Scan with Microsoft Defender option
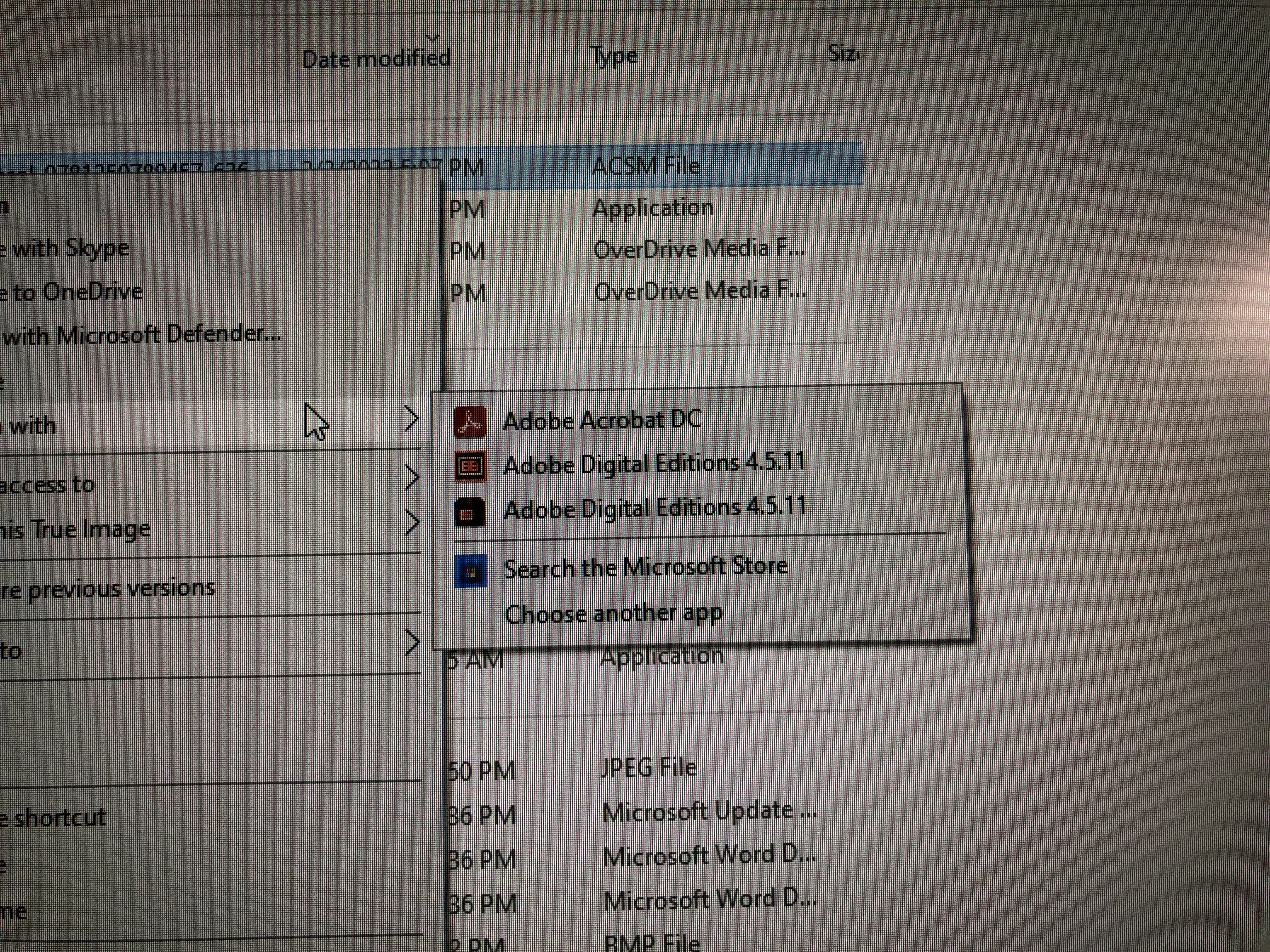Screen dimensions: 1270x952 point(141,335)
